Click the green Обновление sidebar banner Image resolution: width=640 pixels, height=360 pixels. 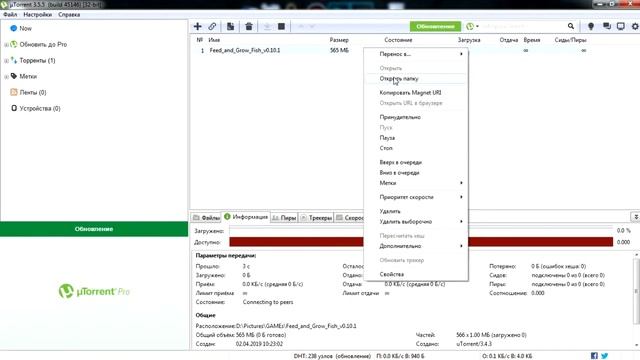click(94, 229)
